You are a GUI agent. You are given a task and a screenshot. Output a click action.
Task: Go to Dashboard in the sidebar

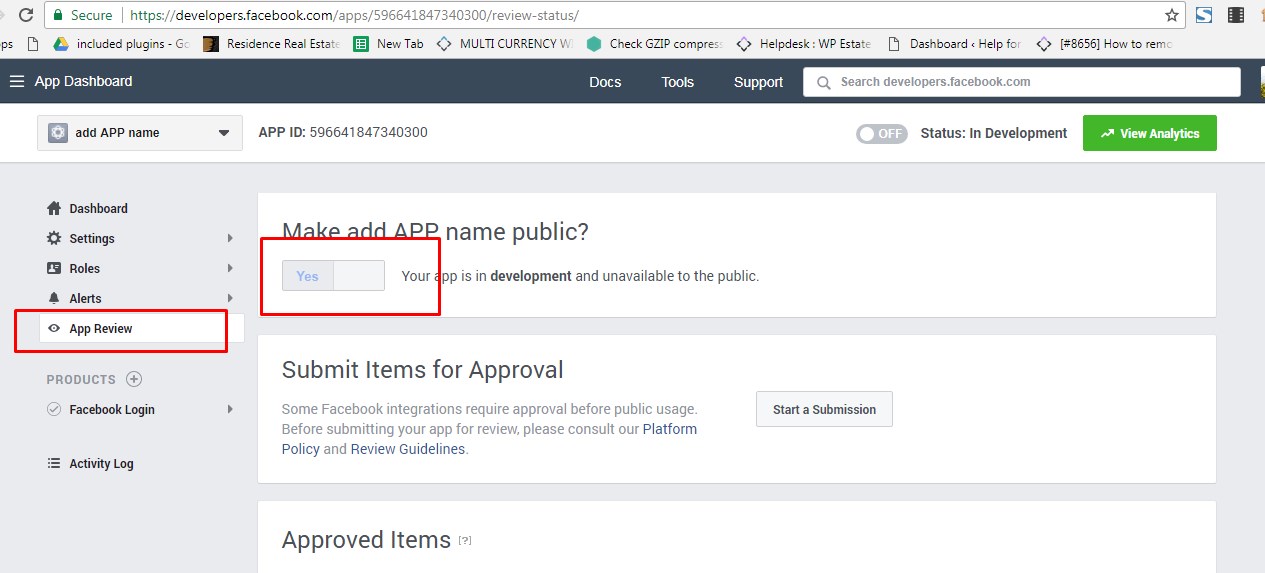(98, 208)
